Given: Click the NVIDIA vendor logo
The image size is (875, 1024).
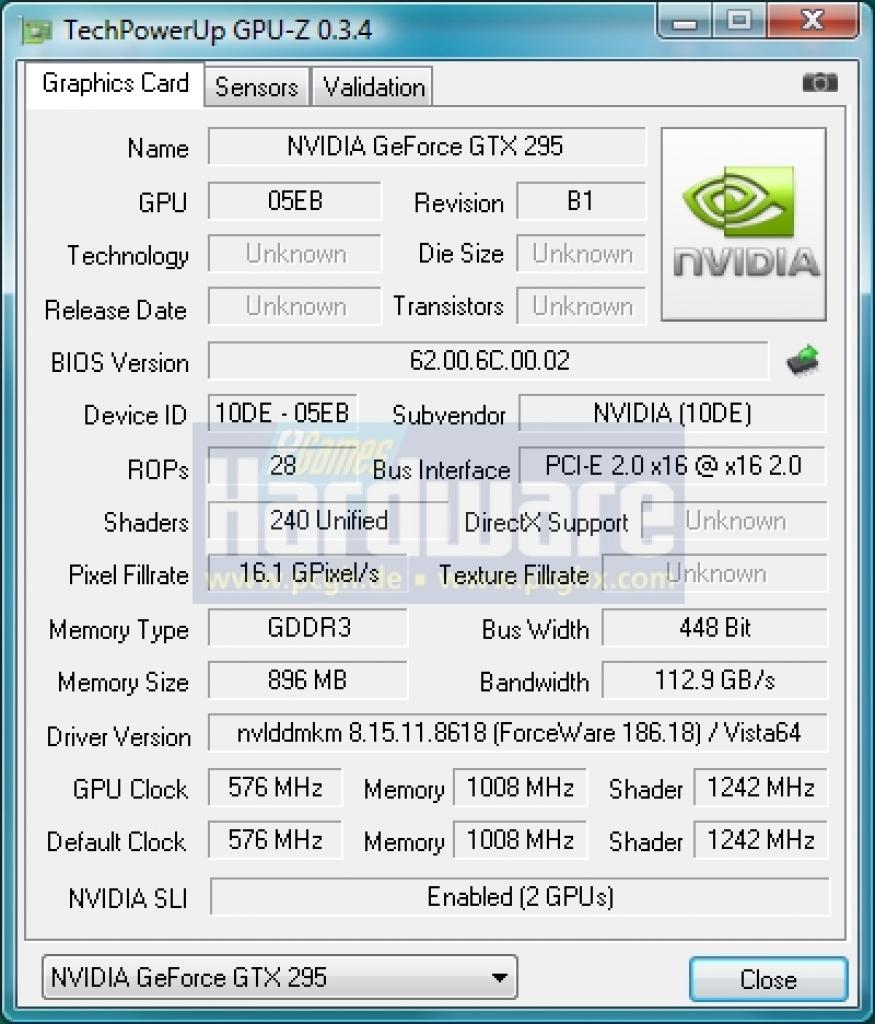Looking at the screenshot, I should coord(744,224).
